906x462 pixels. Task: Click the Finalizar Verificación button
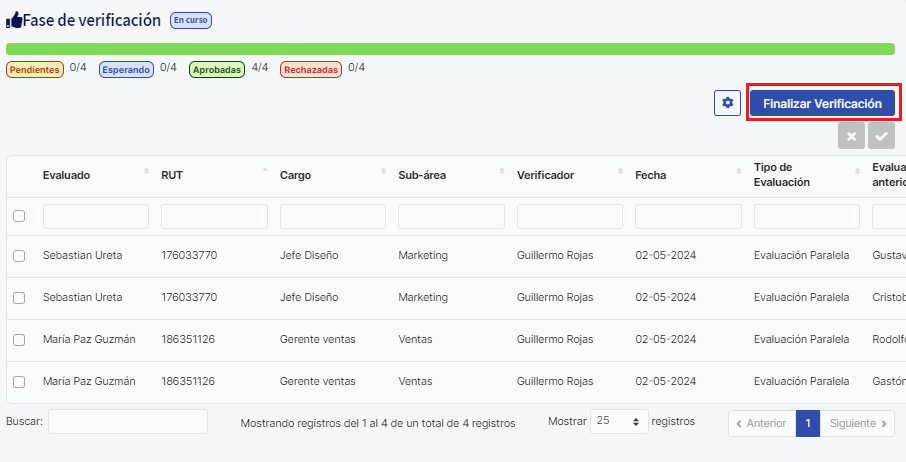click(822, 103)
